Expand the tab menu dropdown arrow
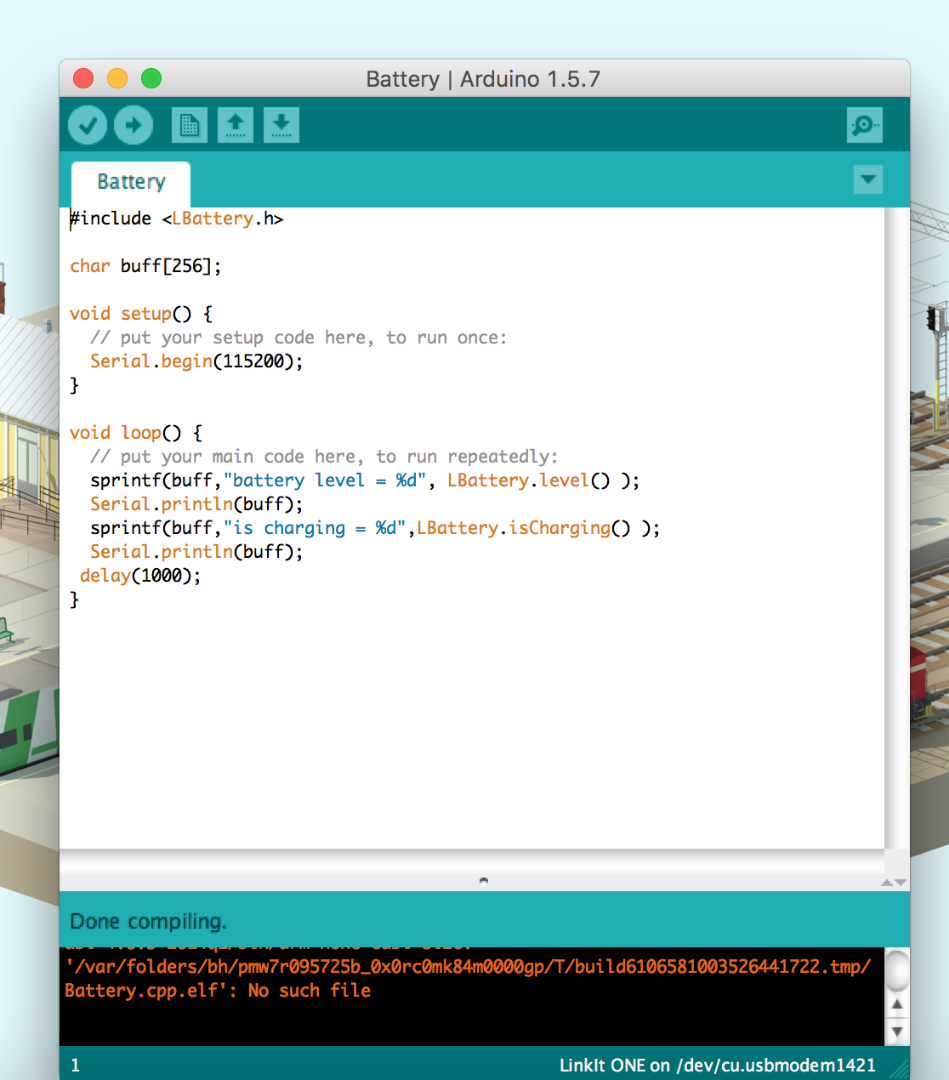 pyautogui.click(x=868, y=180)
